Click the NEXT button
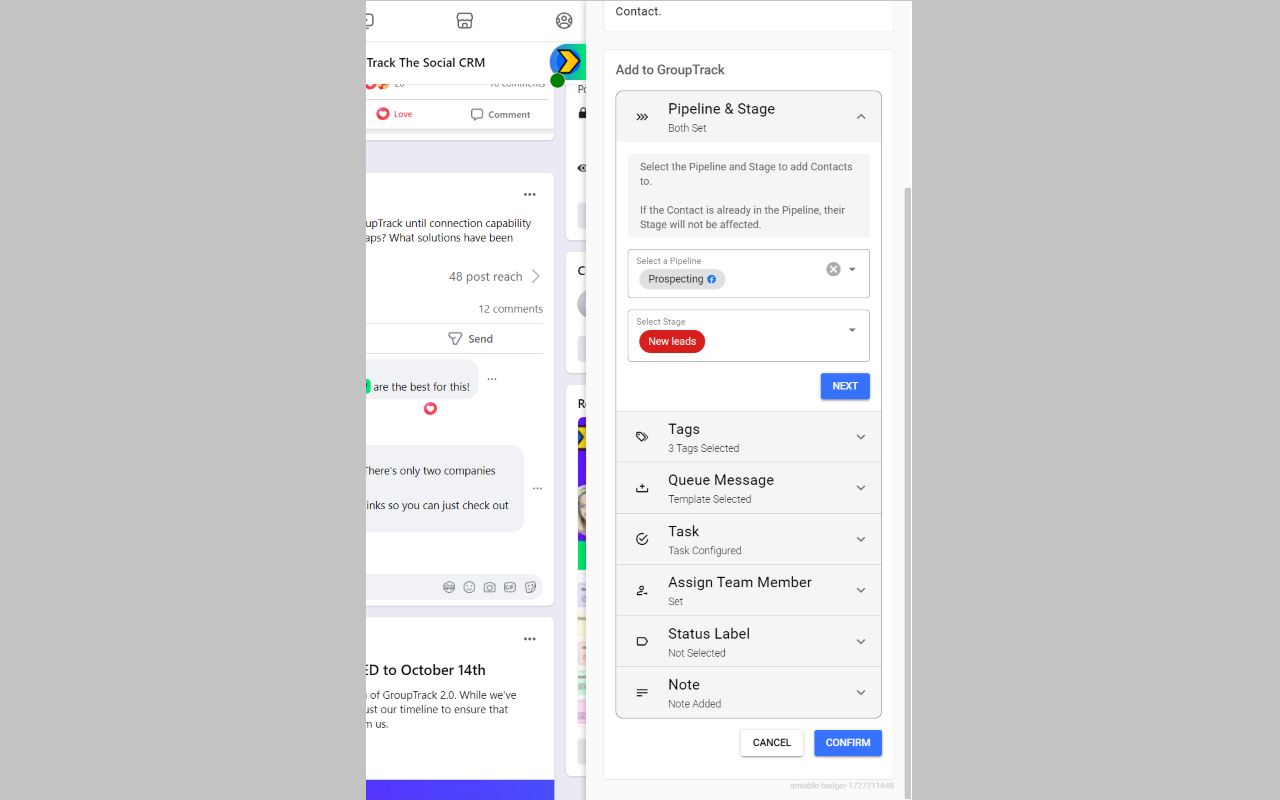The height and width of the screenshot is (800, 1280). click(845, 386)
